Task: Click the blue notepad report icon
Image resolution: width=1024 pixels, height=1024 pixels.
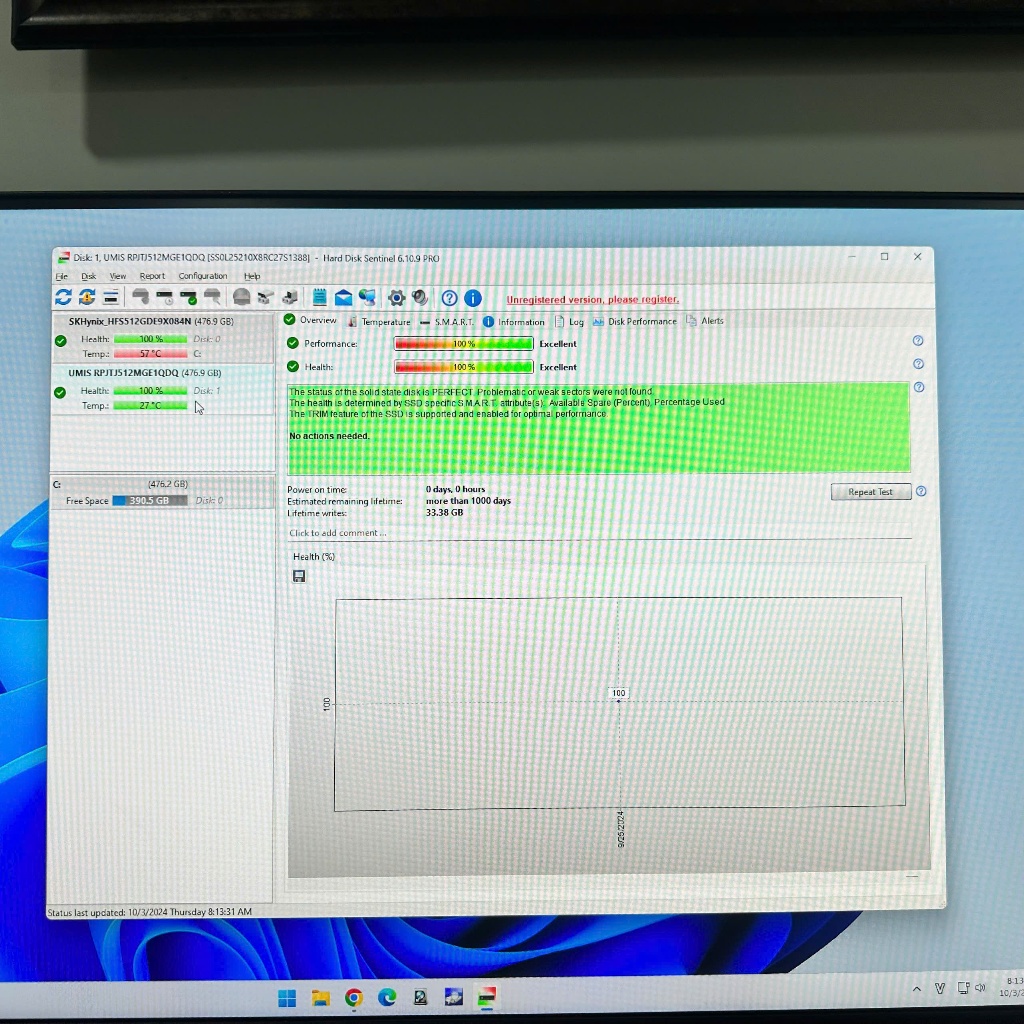Action: point(320,297)
